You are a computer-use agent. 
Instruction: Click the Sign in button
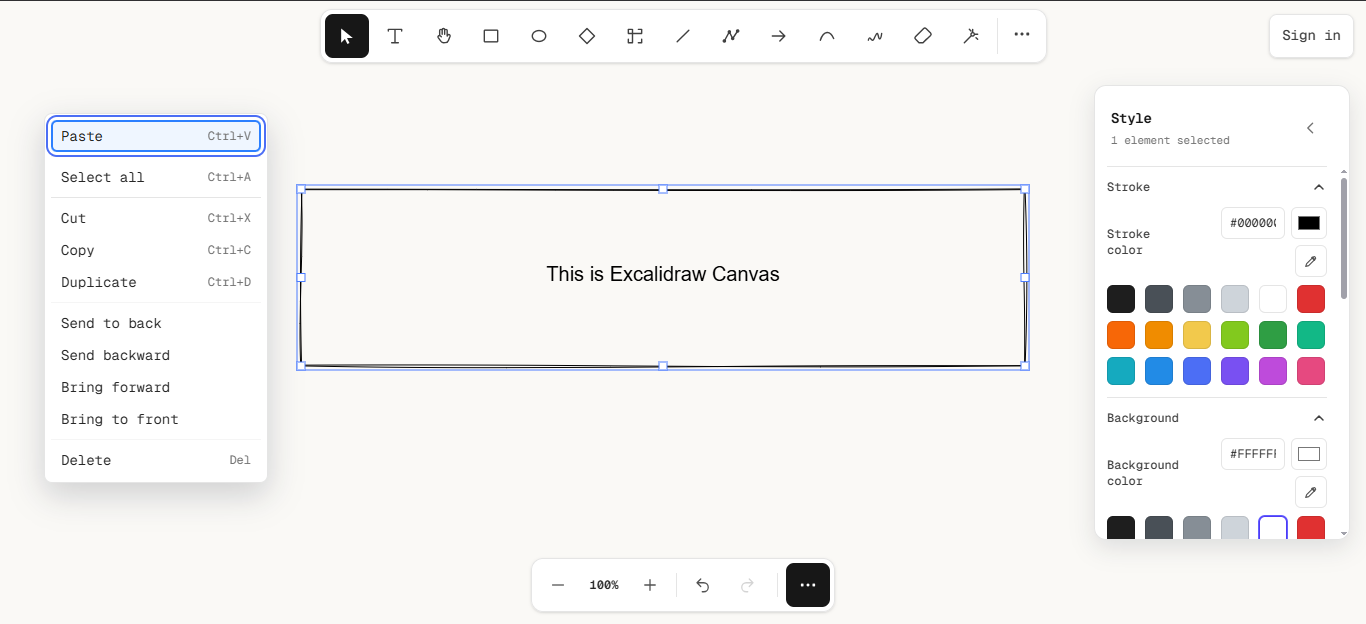(x=1311, y=36)
